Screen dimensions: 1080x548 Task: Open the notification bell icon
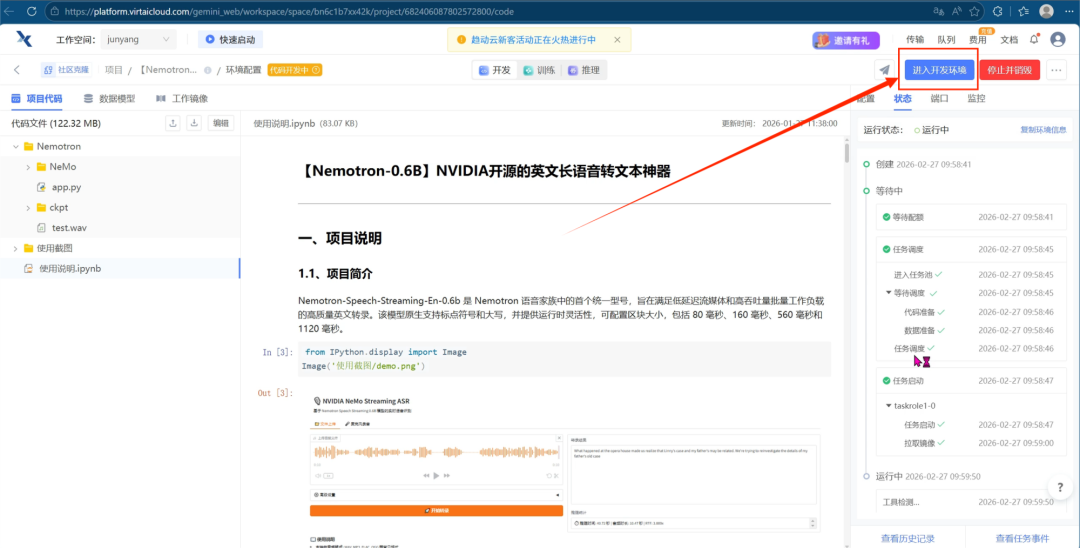coord(1034,40)
